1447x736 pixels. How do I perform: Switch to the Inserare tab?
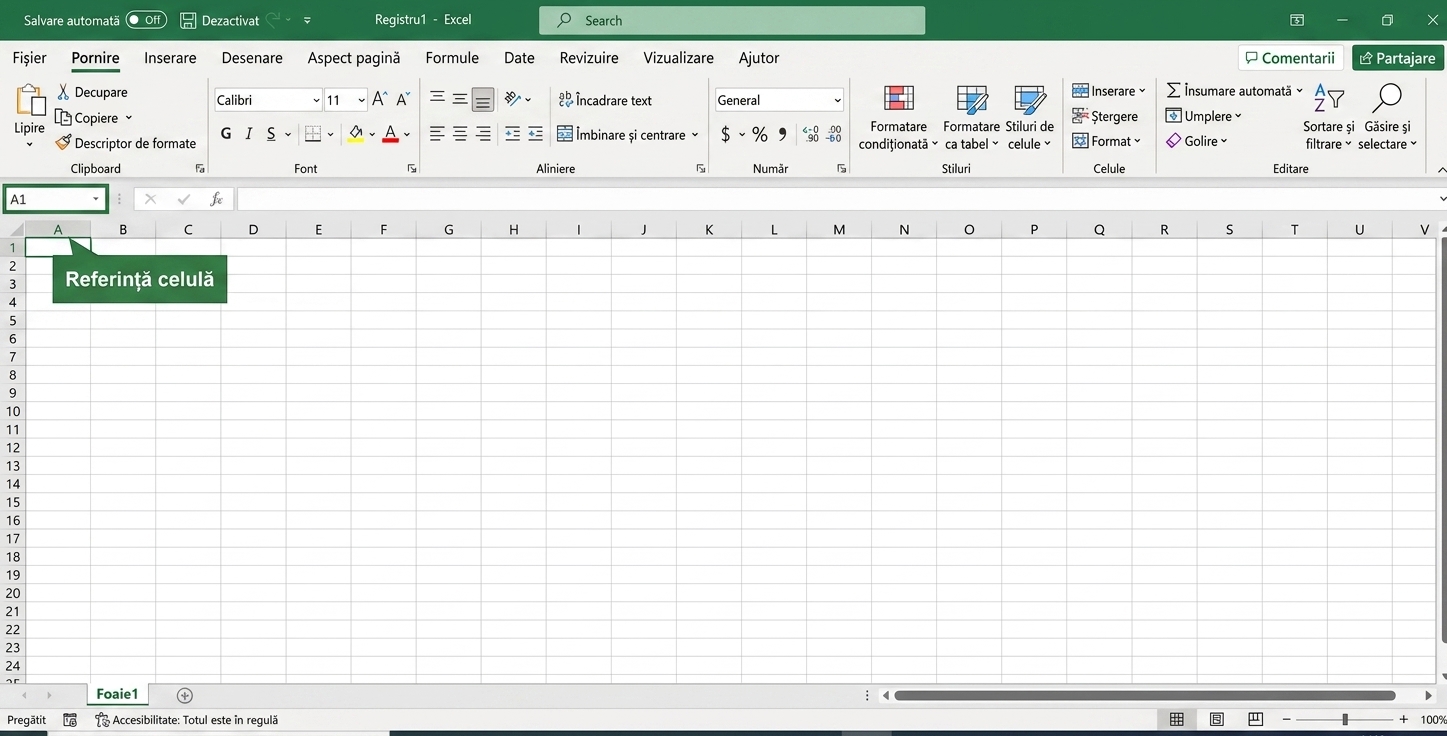click(170, 58)
